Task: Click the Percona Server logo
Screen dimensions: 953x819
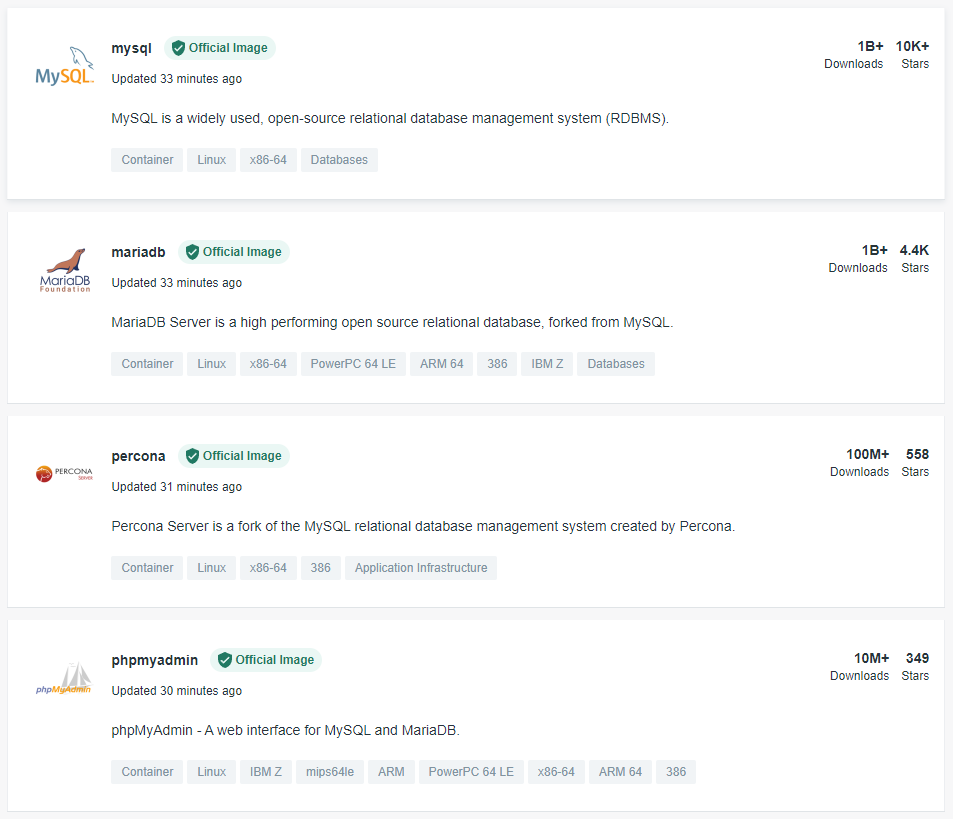Action: coord(64,473)
